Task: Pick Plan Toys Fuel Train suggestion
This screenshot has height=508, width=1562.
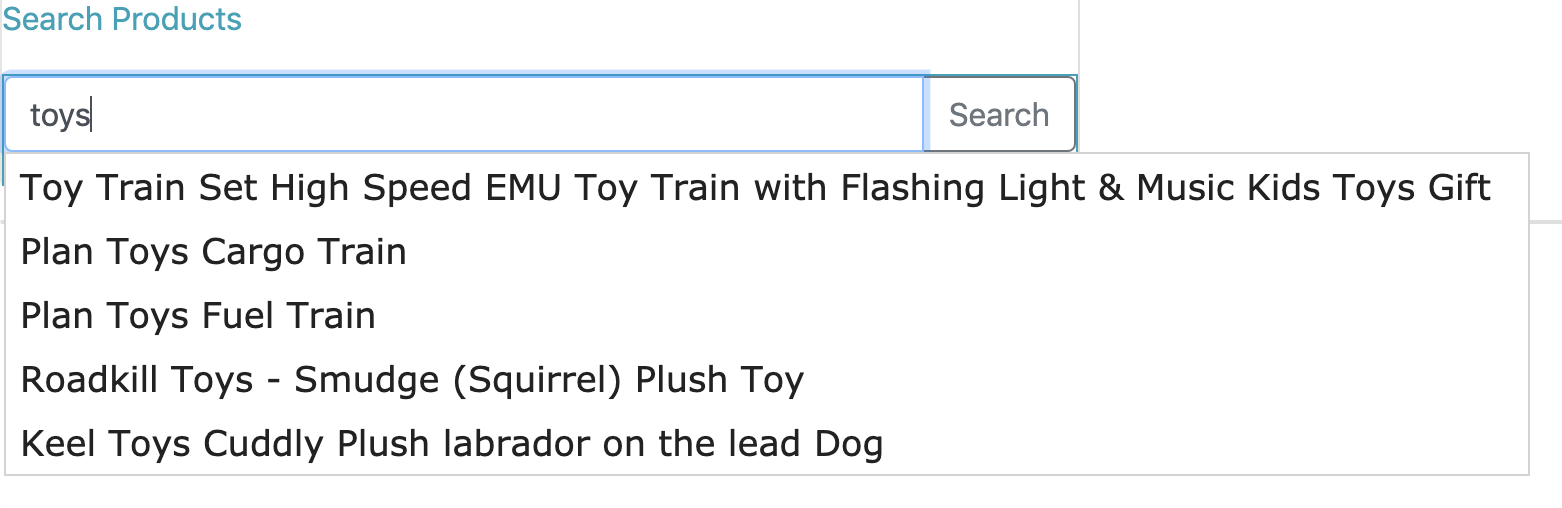Action: pyautogui.click(x=767, y=315)
